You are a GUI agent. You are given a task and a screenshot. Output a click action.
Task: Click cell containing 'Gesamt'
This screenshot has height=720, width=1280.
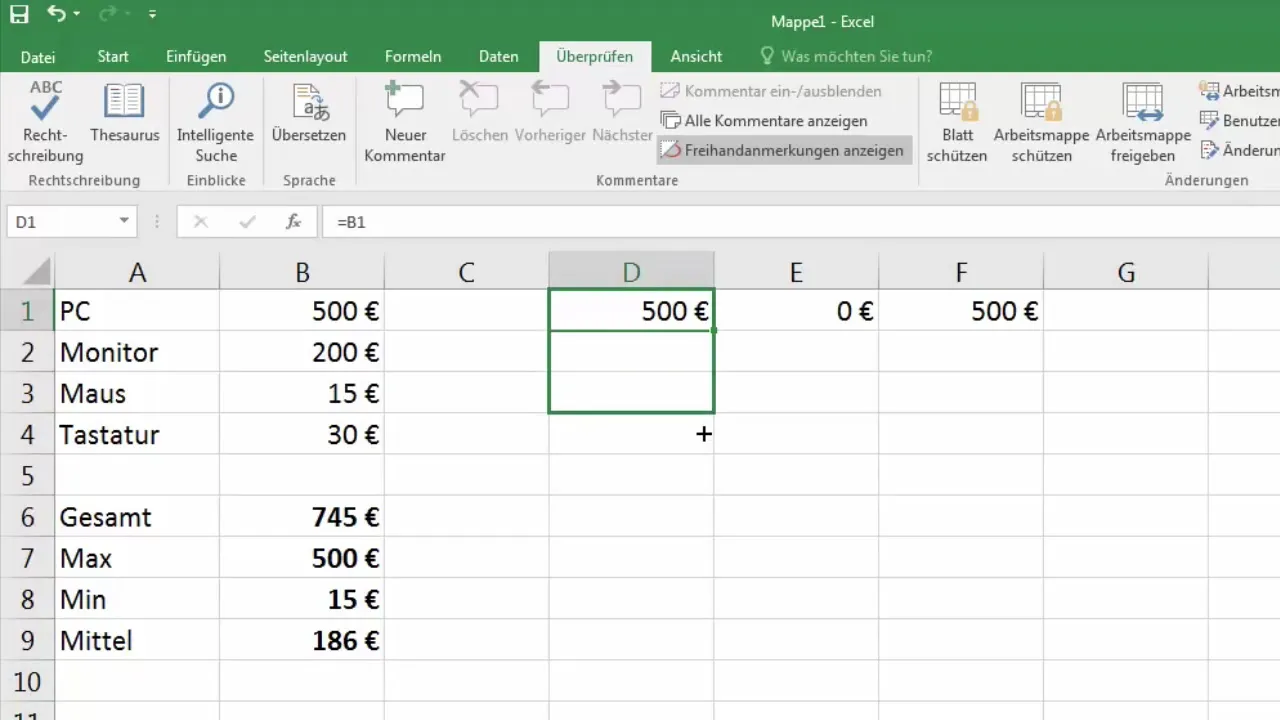point(137,517)
